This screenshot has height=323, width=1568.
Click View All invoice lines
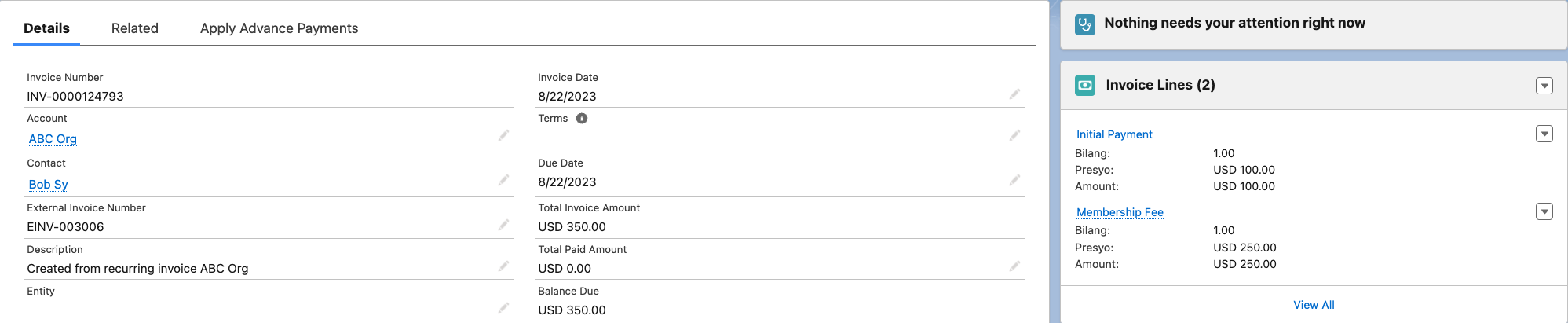click(1314, 305)
